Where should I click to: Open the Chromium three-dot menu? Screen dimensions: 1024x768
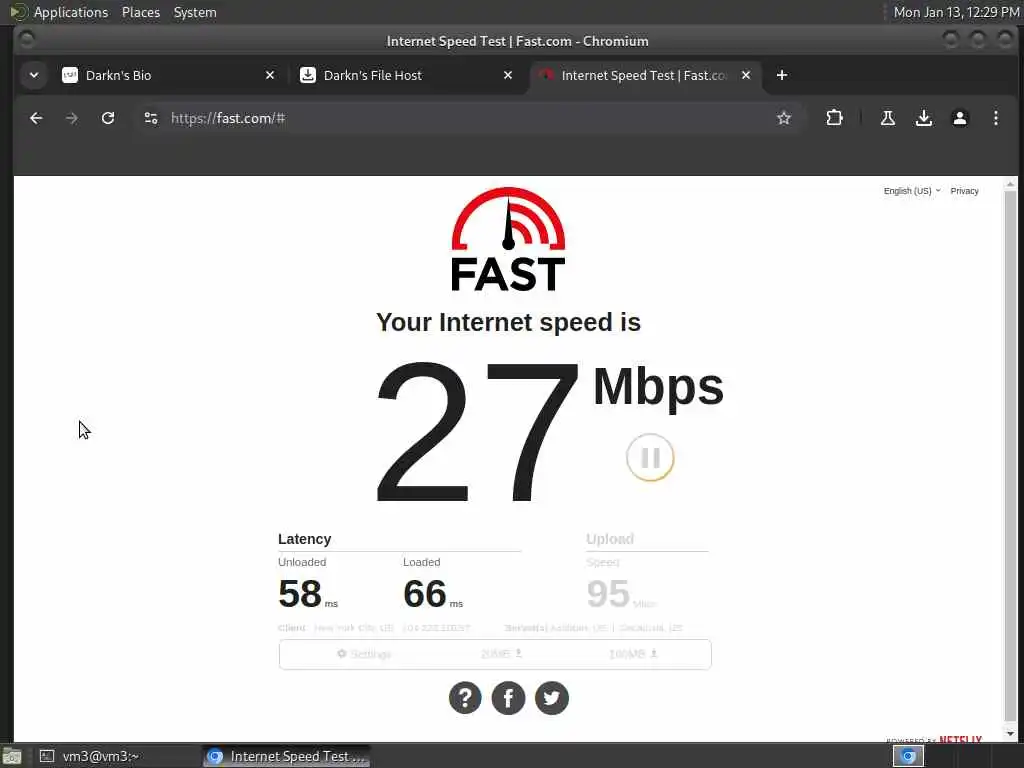click(x=995, y=118)
